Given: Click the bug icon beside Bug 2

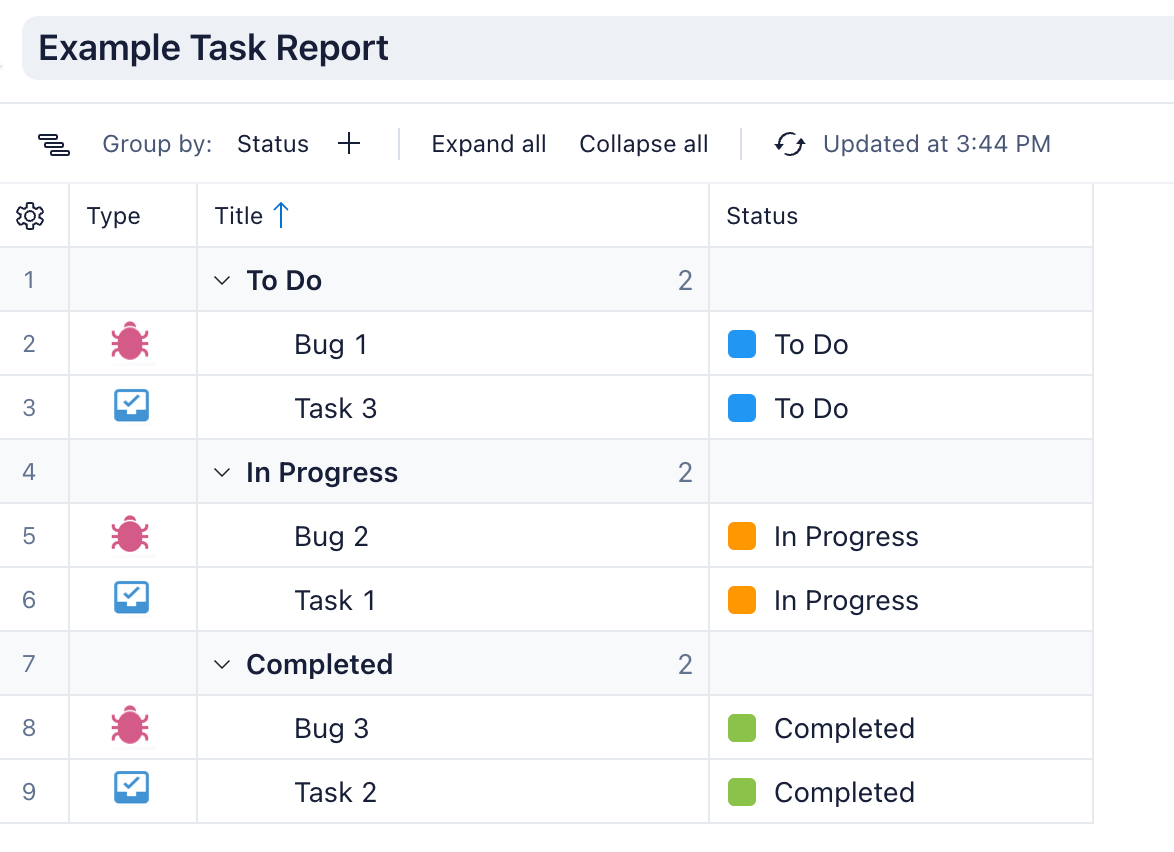Looking at the screenshot, I should tap(130, 536).
